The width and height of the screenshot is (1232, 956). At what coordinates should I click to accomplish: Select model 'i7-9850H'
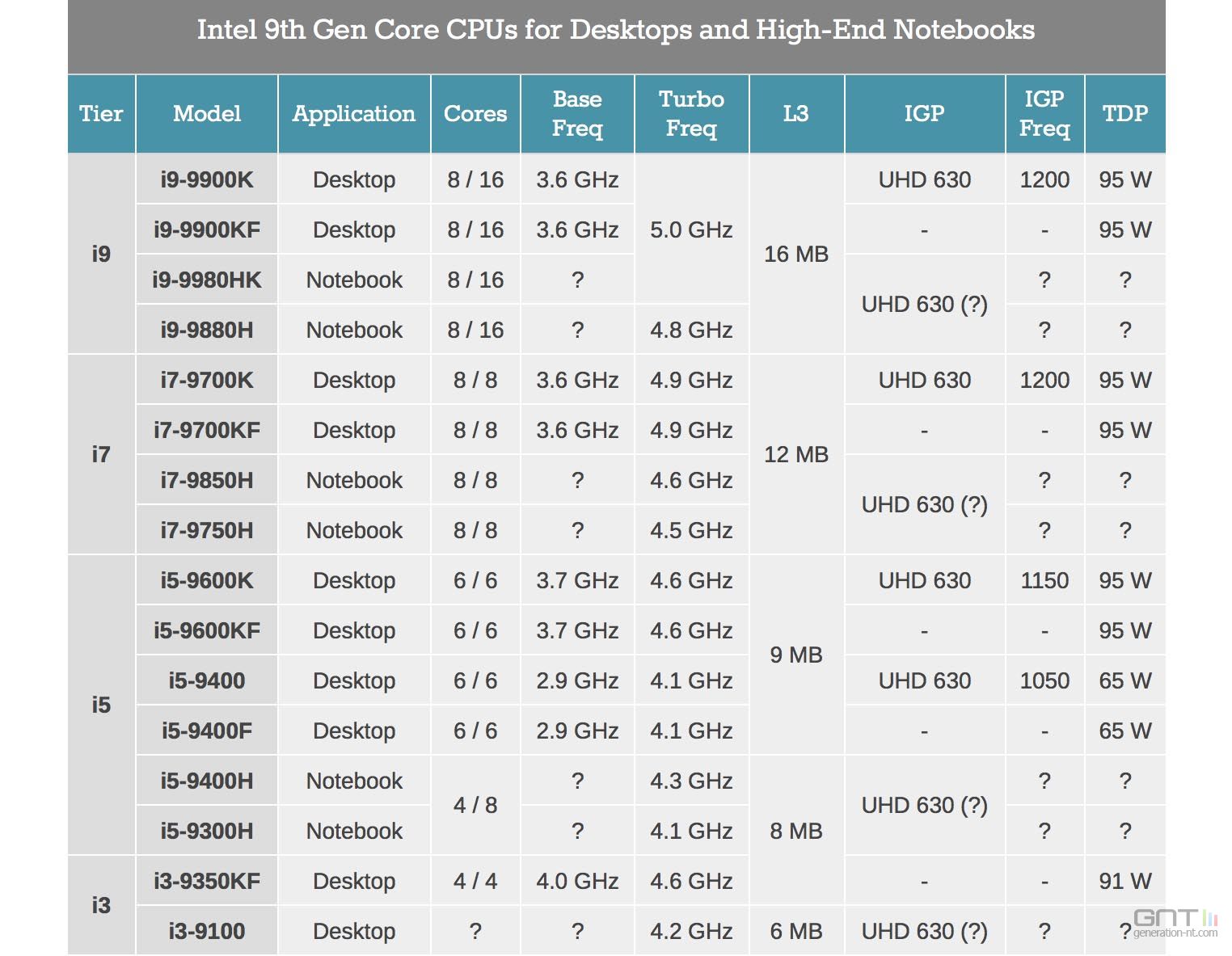[207, 480]
